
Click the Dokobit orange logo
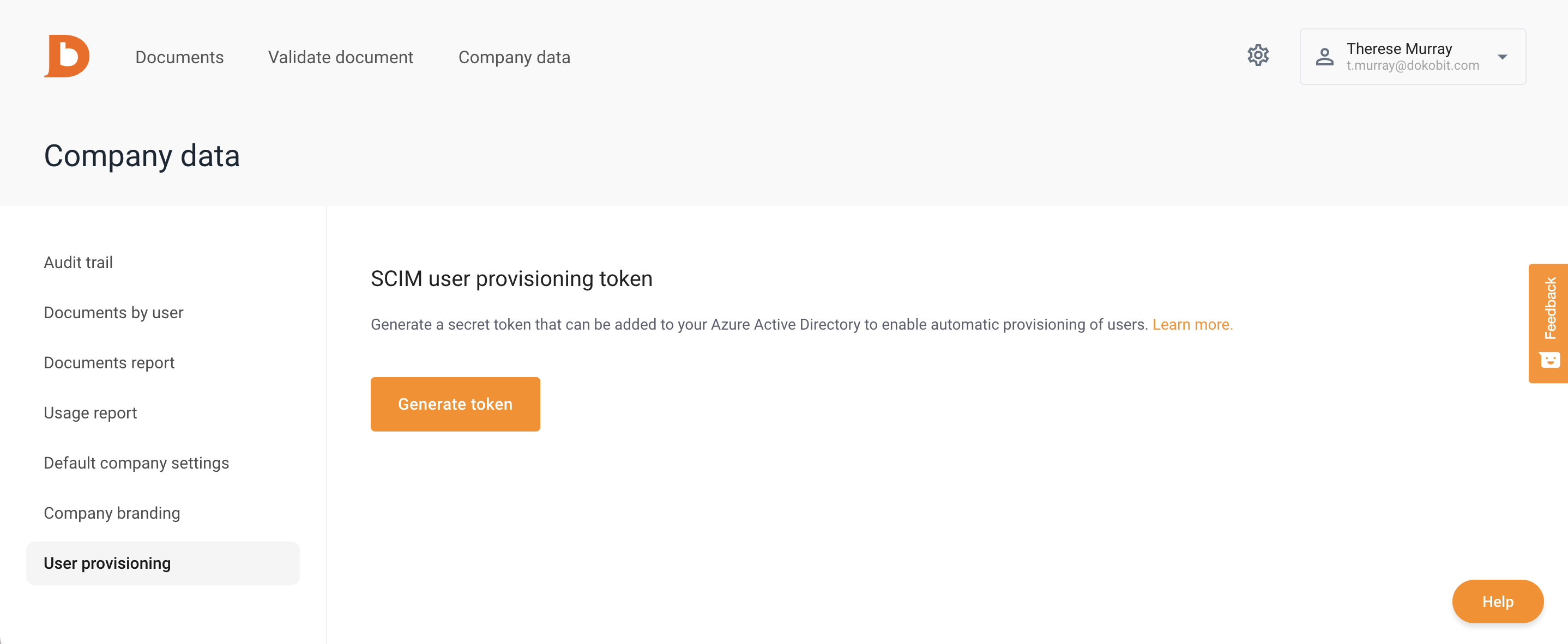coord(67,57)
